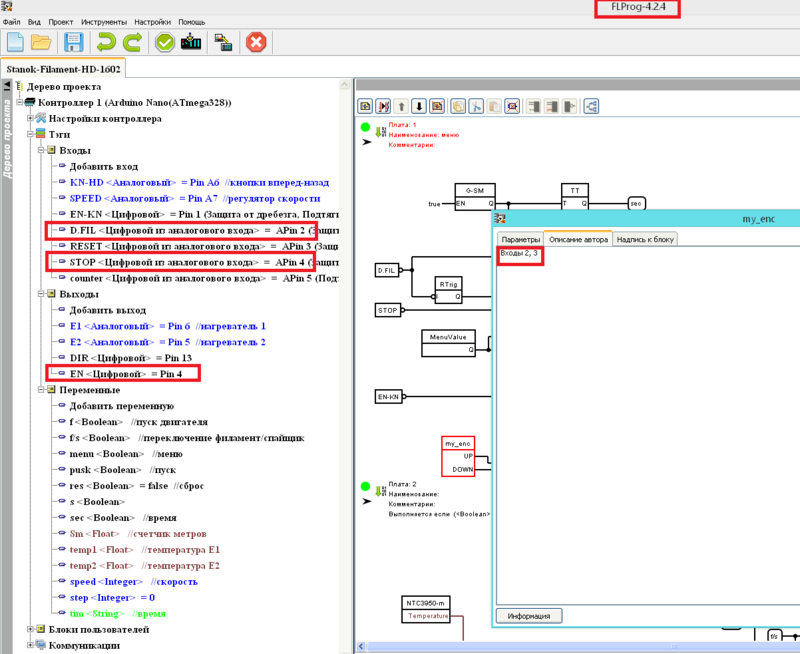Collapse the Входы tree node
800x654 pixels.
41,150
